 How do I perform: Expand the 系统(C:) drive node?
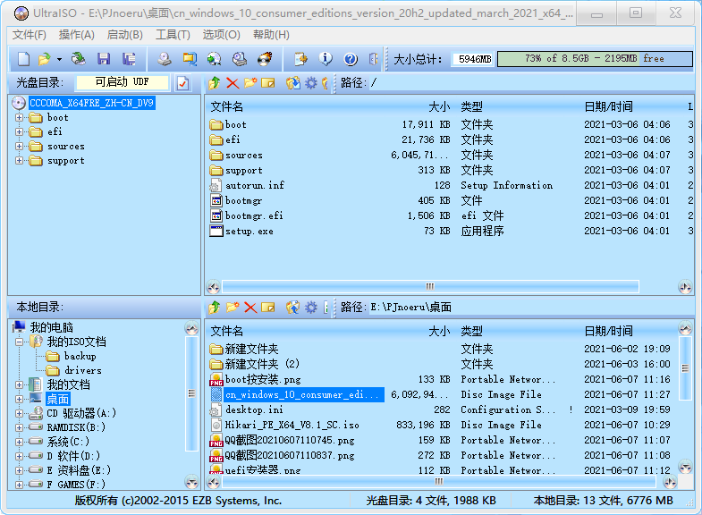click(19, 442)
